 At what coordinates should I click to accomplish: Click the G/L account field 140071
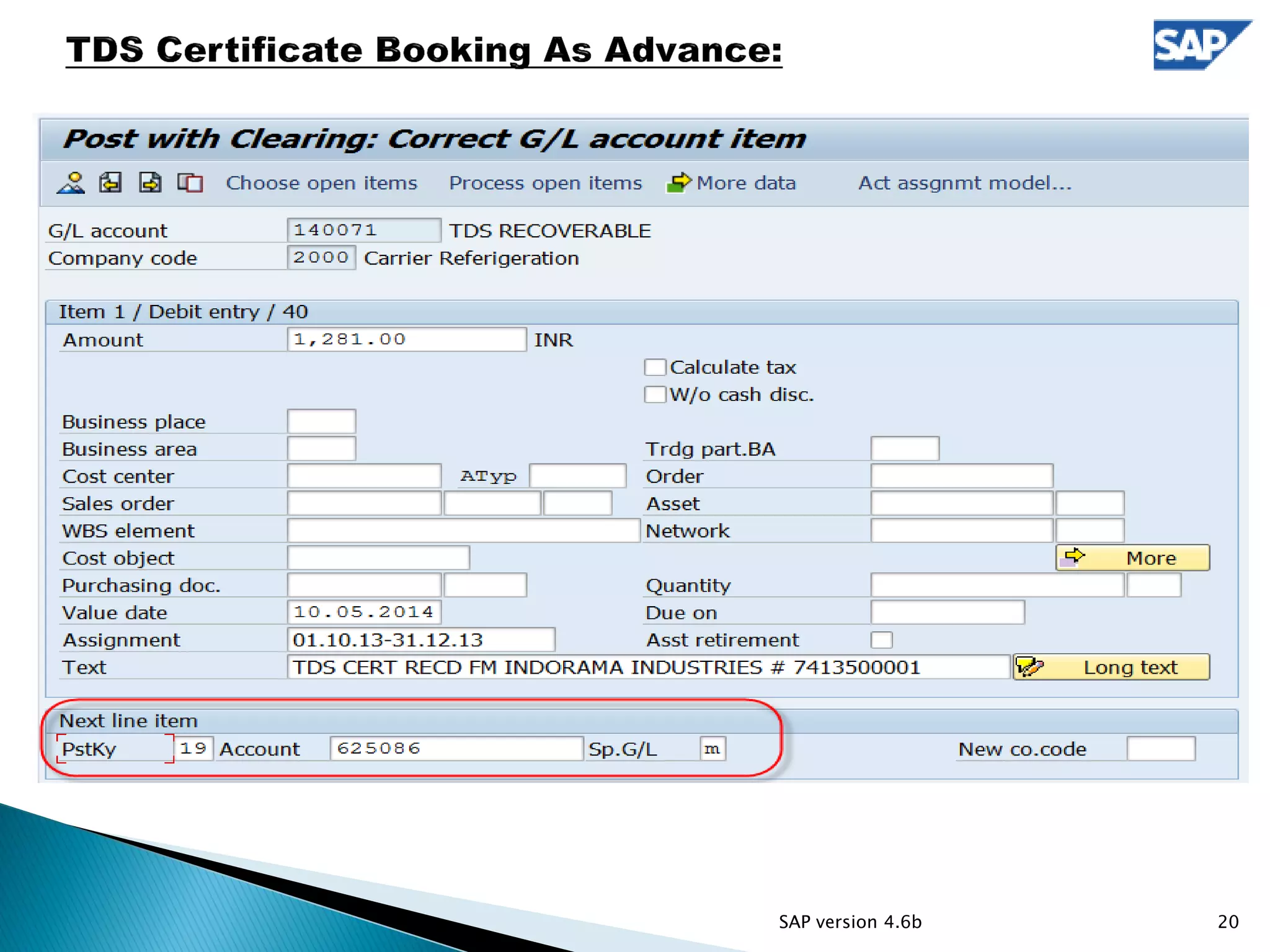[364, 231]
